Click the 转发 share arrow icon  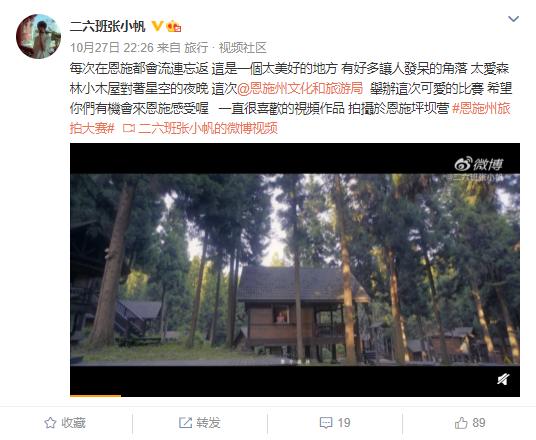(186, 423)
